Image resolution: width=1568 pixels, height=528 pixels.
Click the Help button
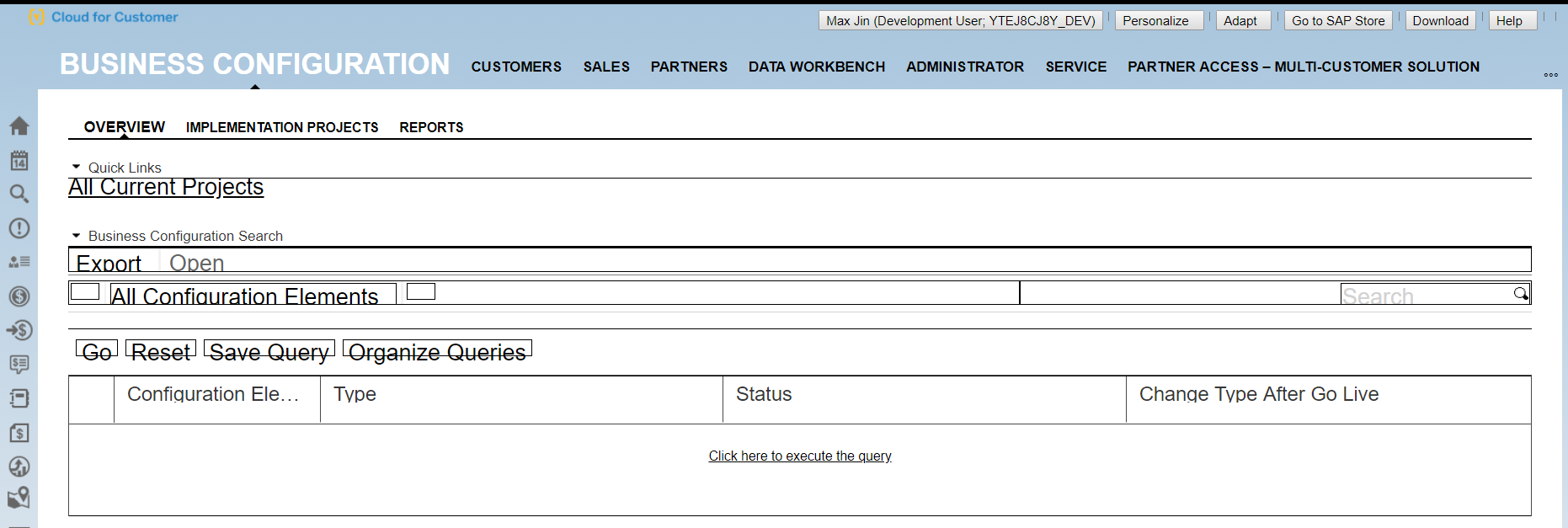click(1513, 20)
